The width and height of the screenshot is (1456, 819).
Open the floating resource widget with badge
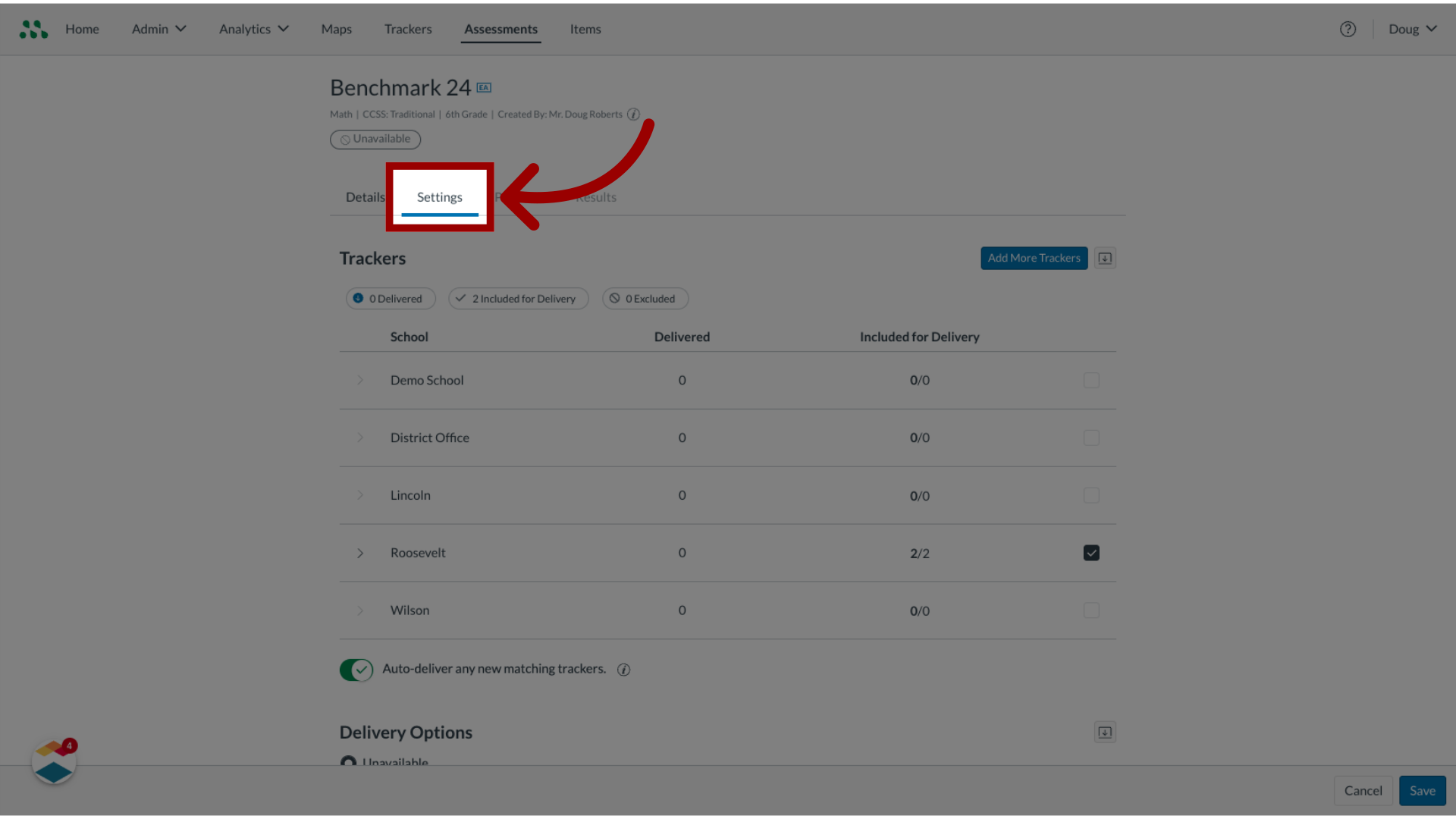[54, 762]
